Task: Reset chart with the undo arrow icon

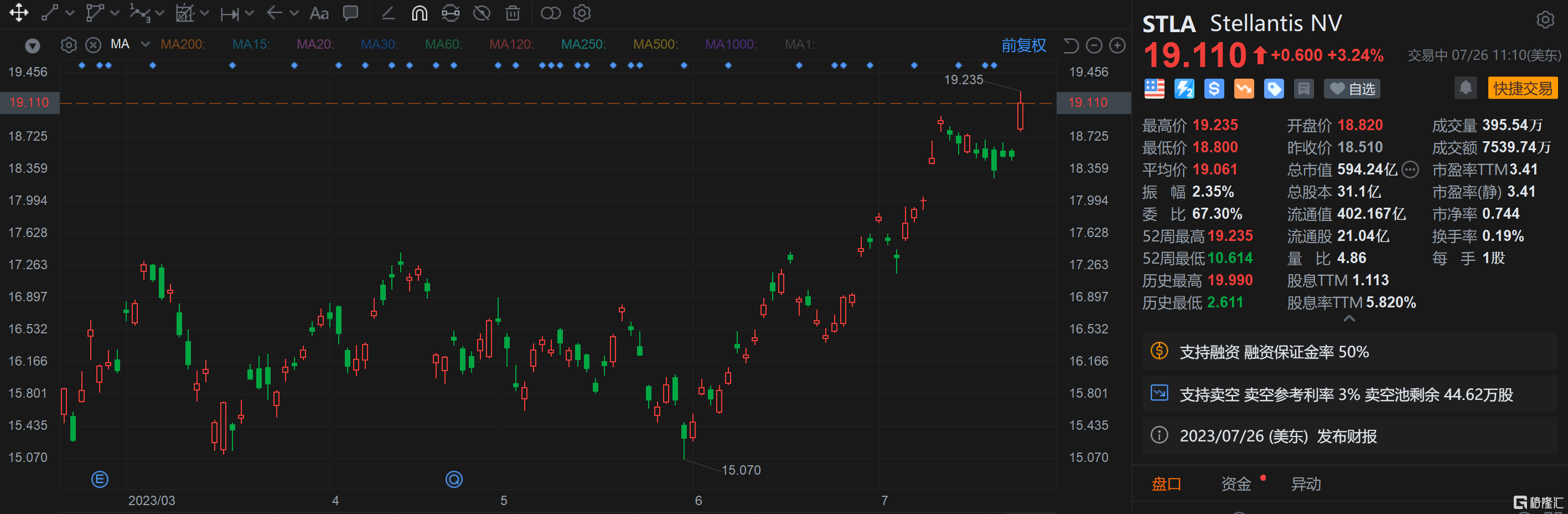Action: tap(1070, 45)
